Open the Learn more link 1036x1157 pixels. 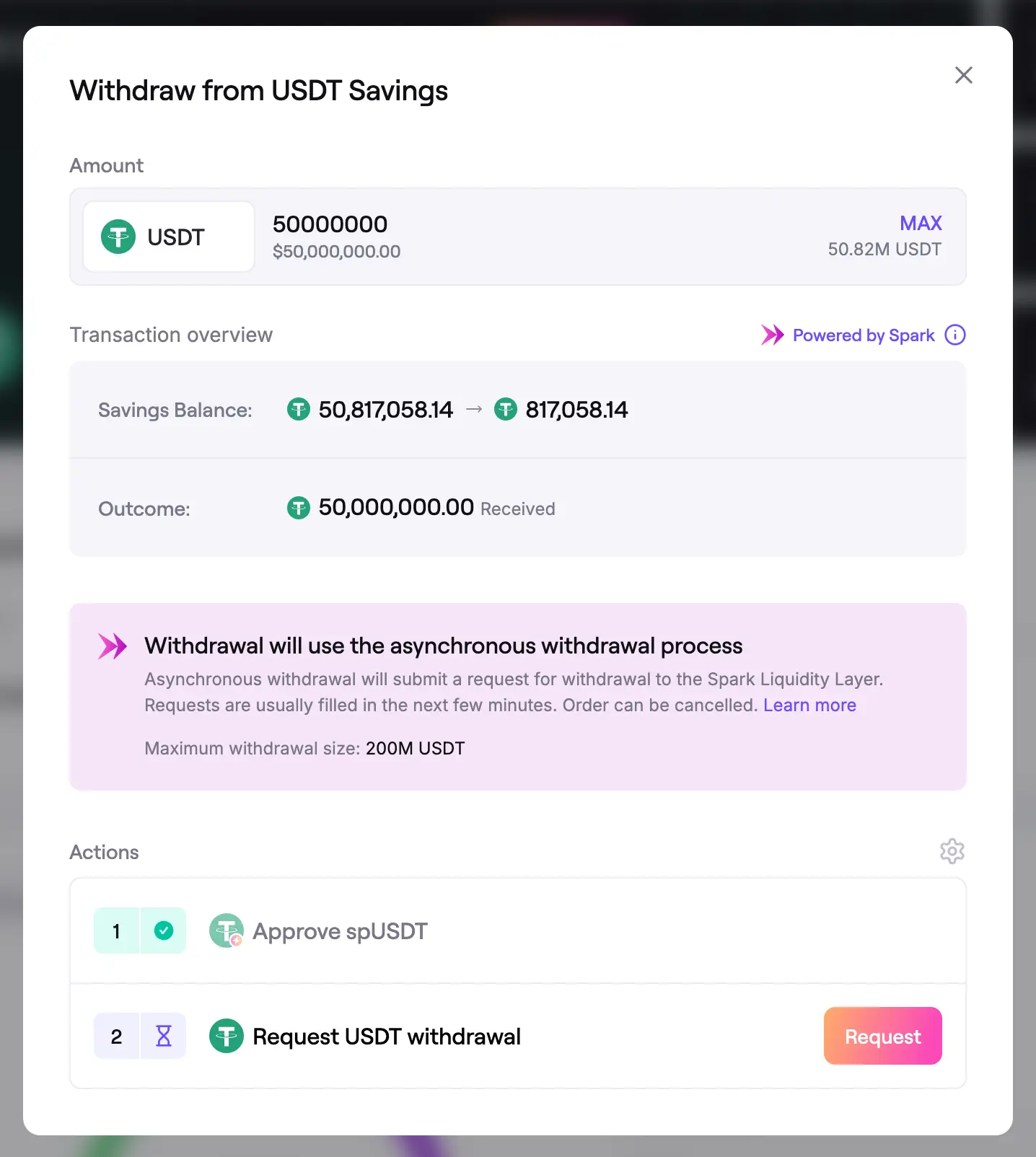809,705
